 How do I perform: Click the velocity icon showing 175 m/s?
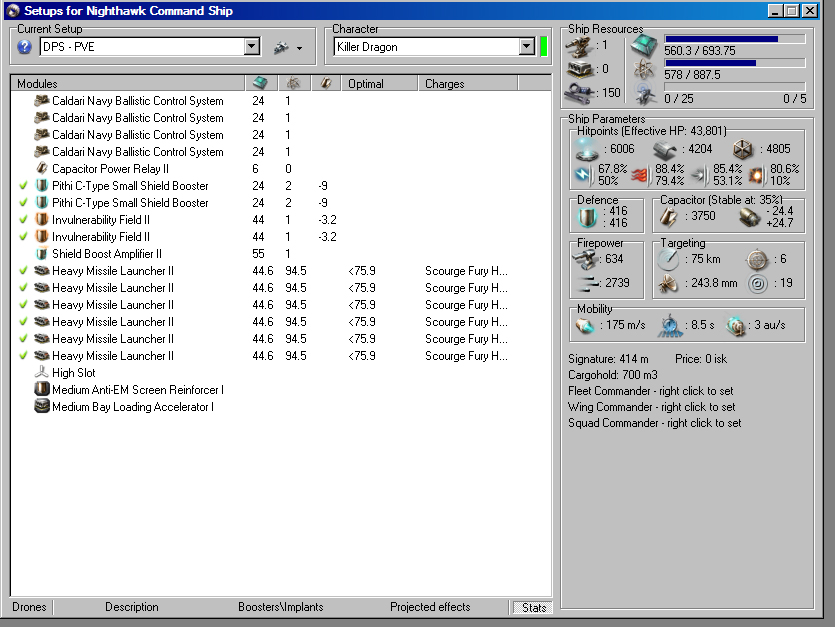coord(585,325)
